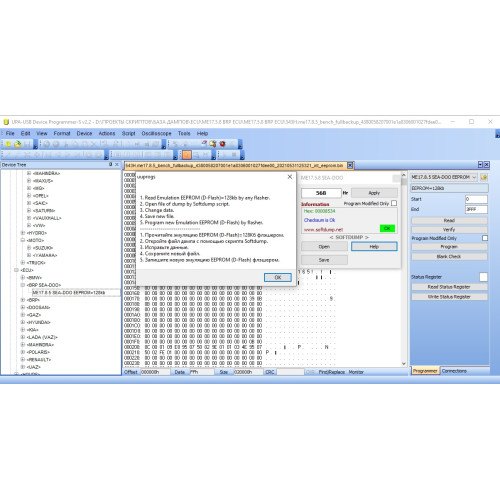Switch to the Connections tab

click(x=454, y=371)
